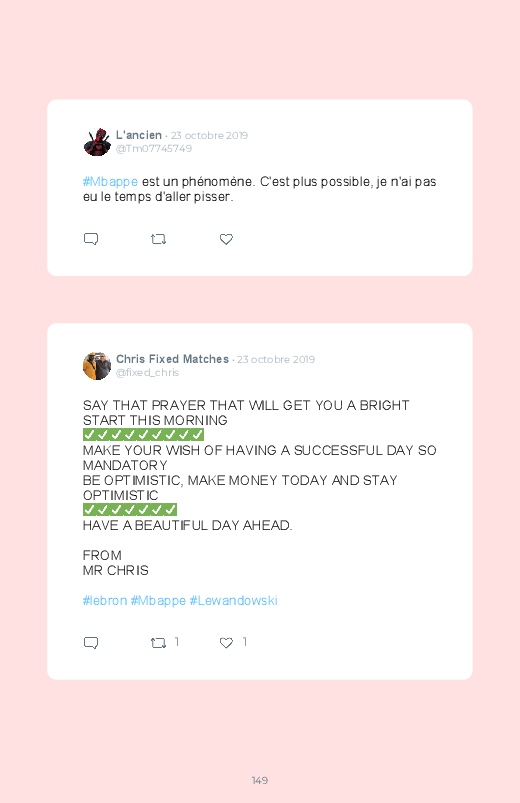This screenshot has height=803, width=520.
Task: Click retweet count on Chris's tweet
Action: coord(177,642)
